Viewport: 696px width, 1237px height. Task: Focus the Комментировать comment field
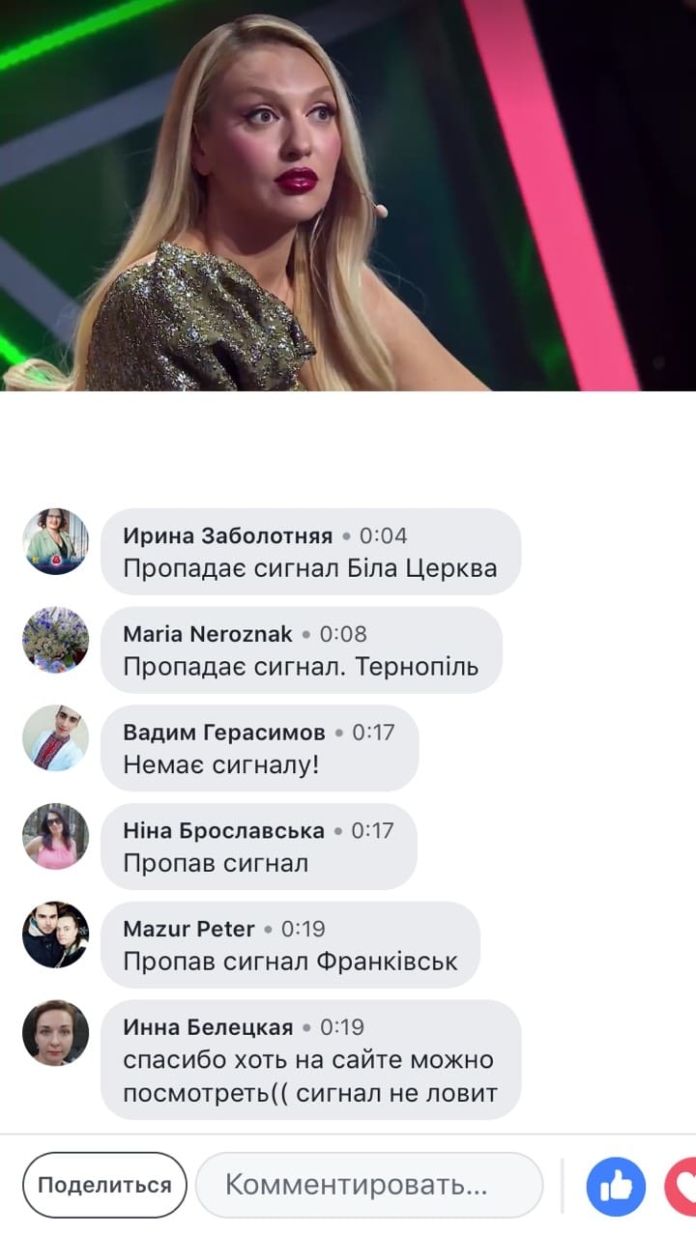[369, 1185]
